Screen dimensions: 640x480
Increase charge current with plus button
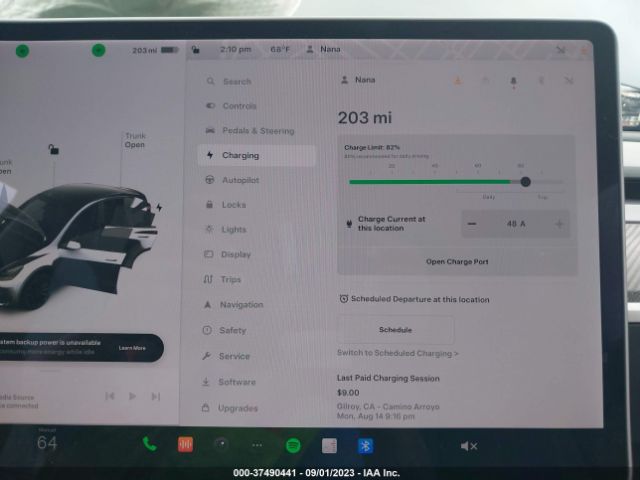tap(560, 224)
